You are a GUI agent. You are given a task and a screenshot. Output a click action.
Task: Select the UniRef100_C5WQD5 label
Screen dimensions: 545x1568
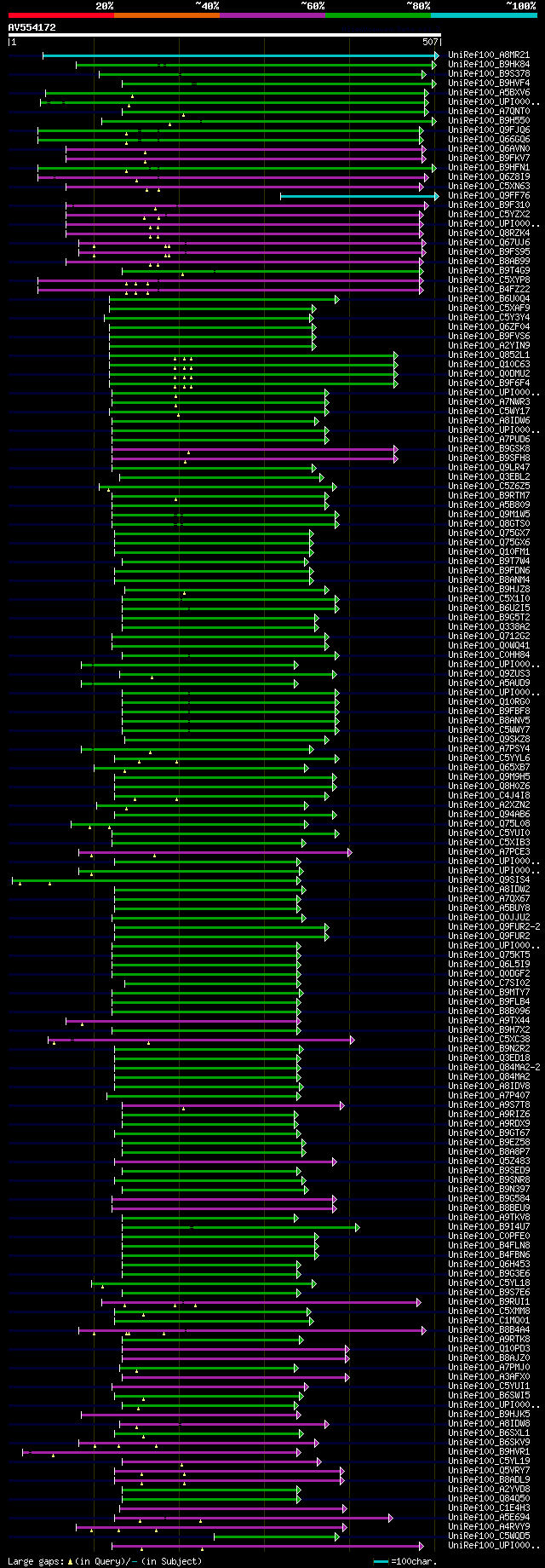[489, 1536]
